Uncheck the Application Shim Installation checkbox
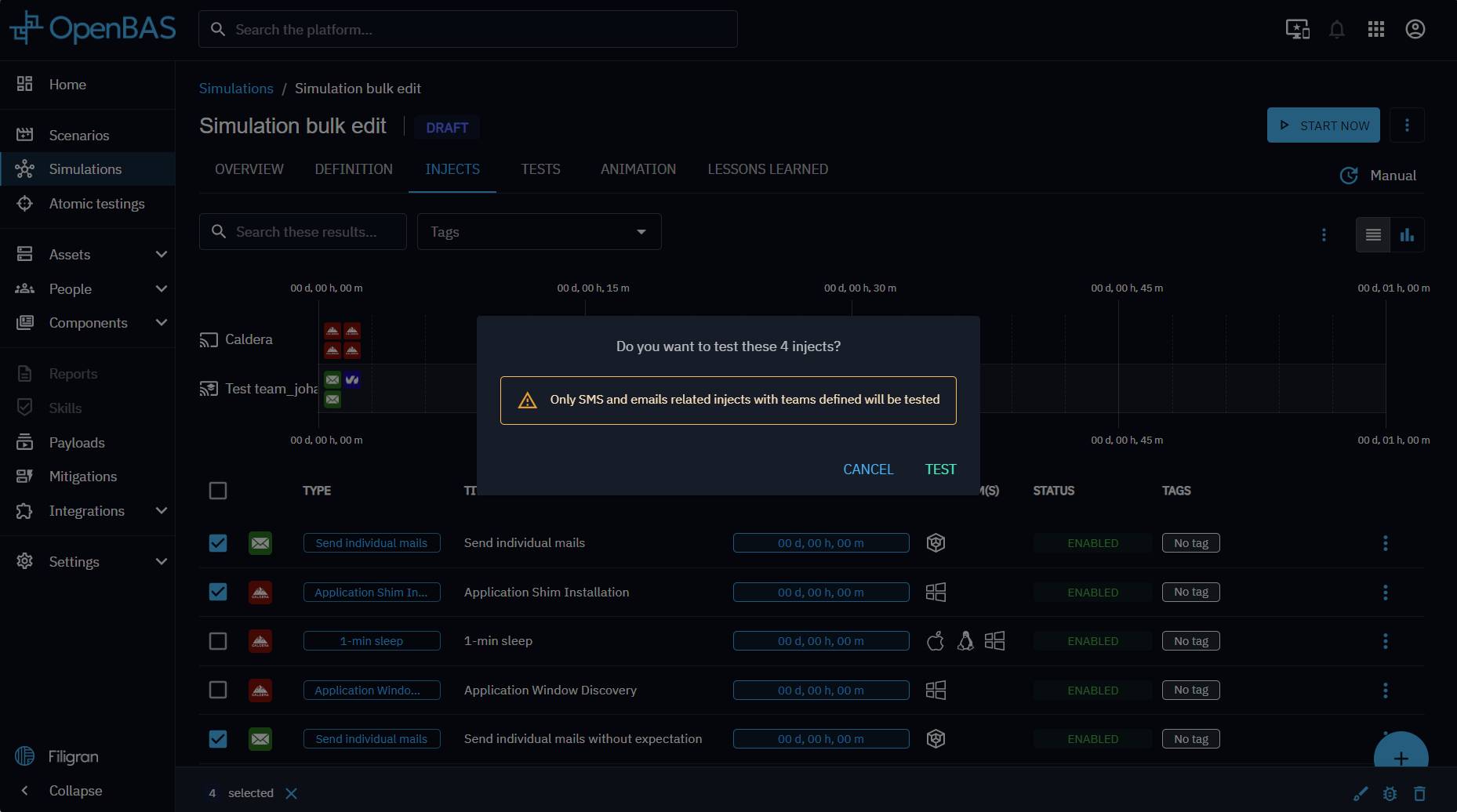 pos(218,592)
